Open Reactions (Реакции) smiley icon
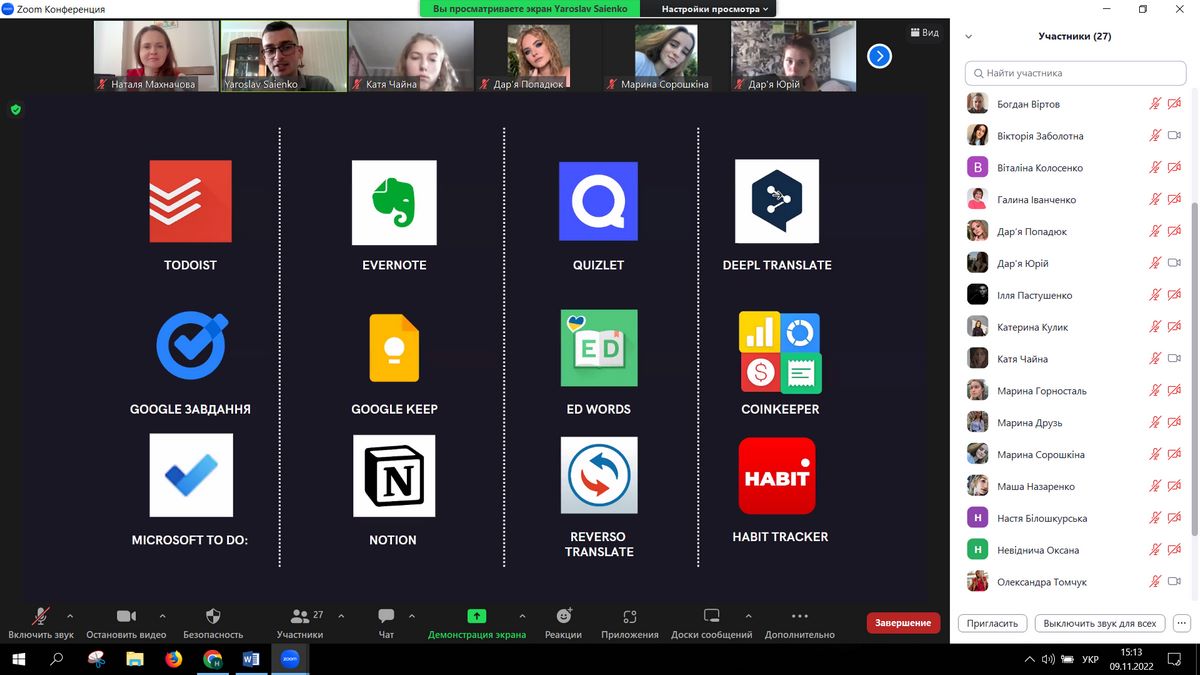 coord(563,616)
